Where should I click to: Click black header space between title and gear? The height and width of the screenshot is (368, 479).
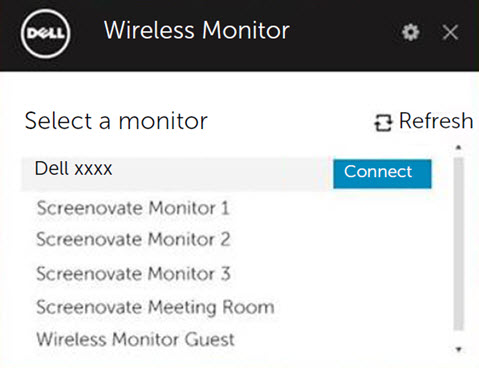pyautogui.click(x=345, y=33)
